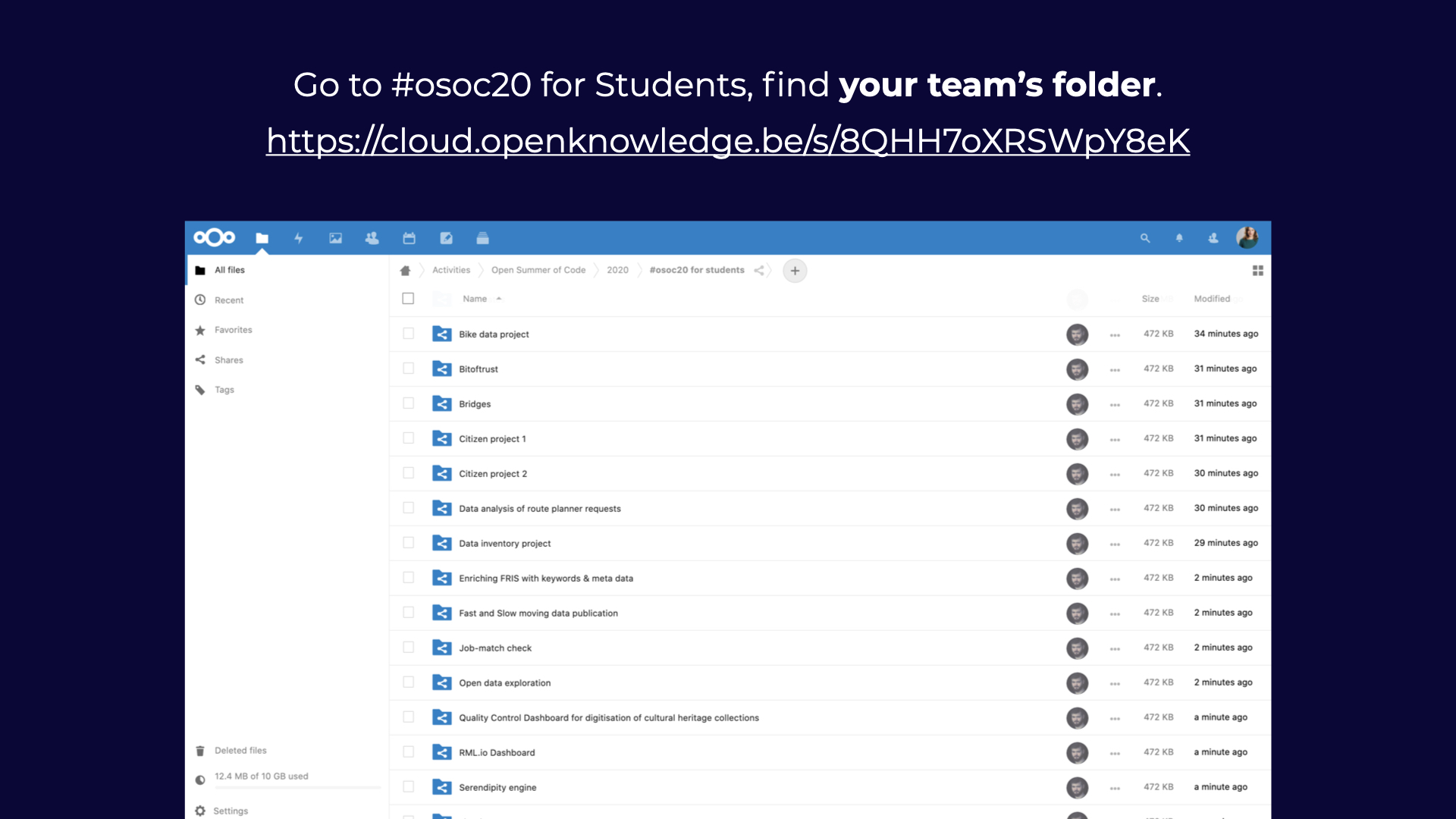Screen dimensions: 1456x819
Task: Open the #osoc20 for students breadcrumb
Action: [x=697, y=270]
